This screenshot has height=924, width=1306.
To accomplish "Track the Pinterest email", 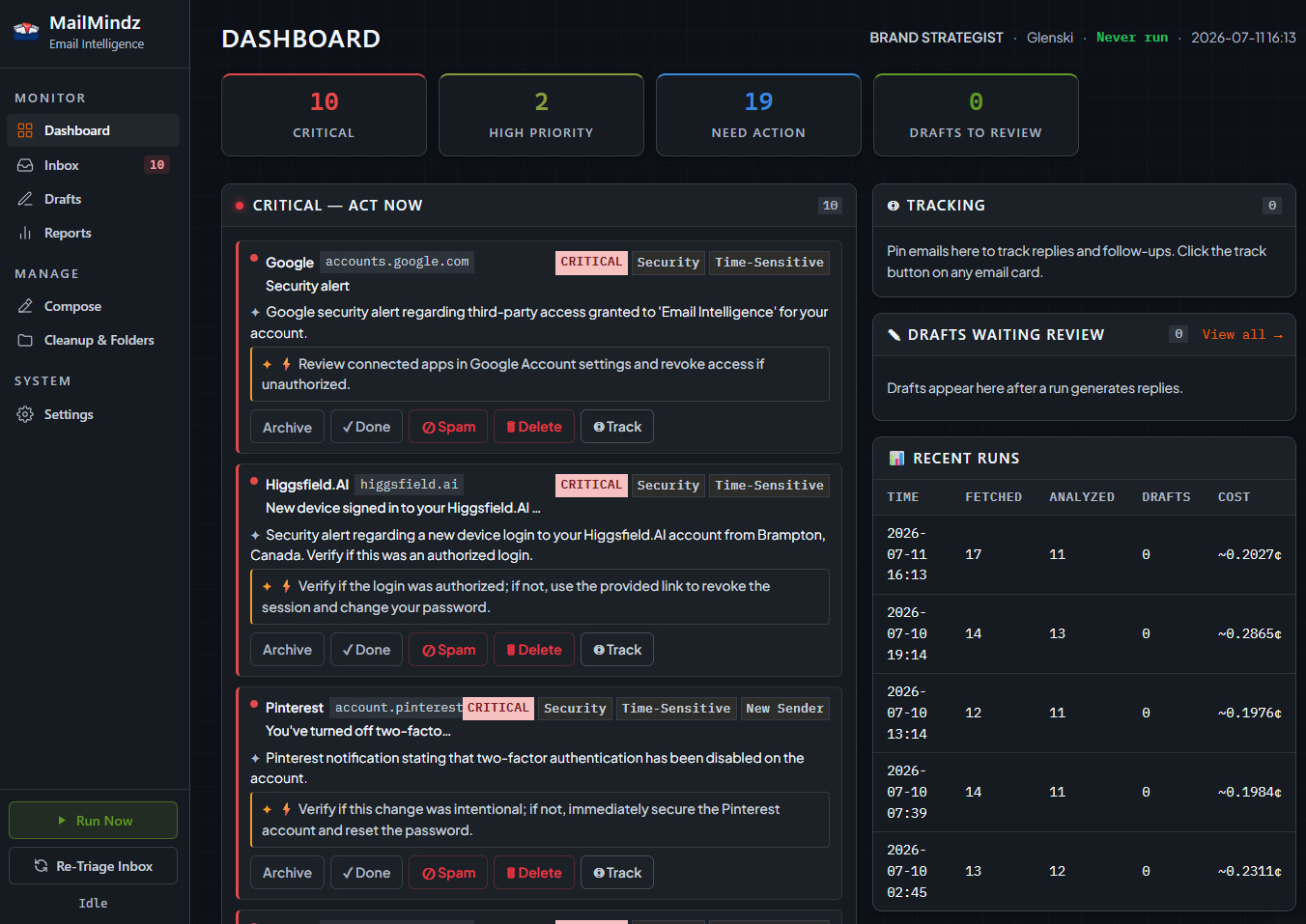I will pyautogui.click(x=617, y=873).
